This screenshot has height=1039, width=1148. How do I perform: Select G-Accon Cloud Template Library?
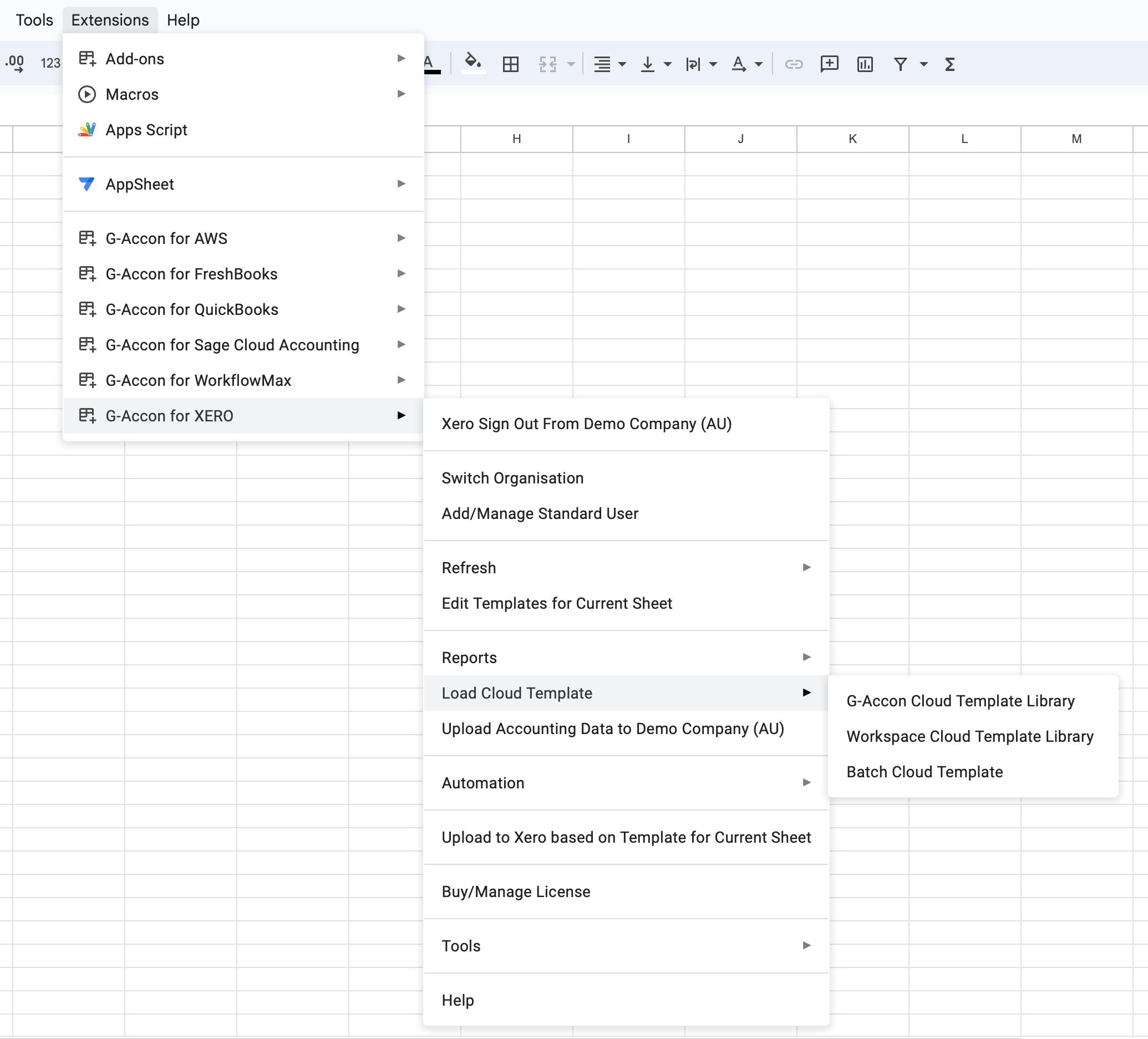(960, 701)
